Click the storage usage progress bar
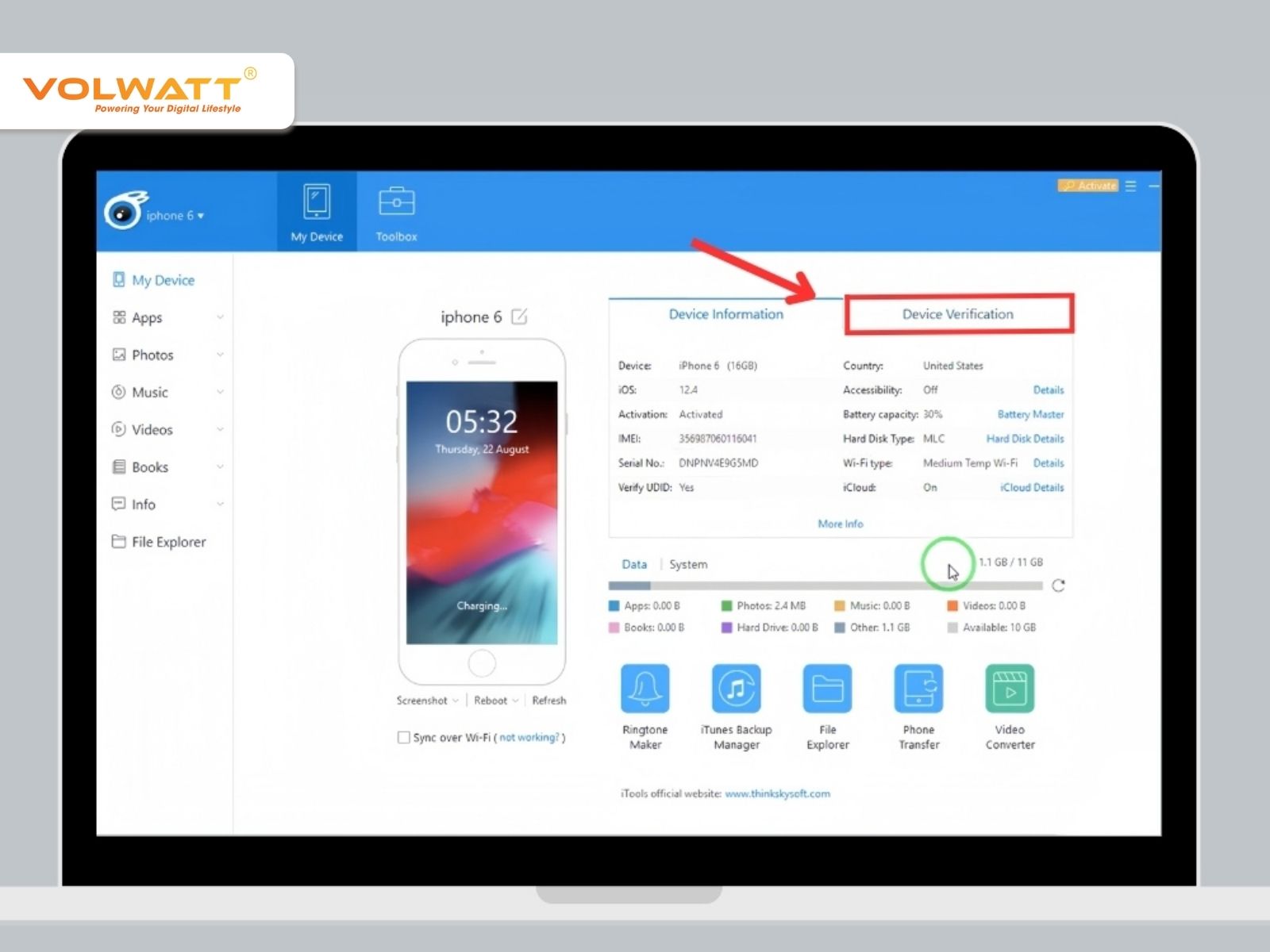Image resolution: width=1270 pixels, height=952 pixels. click(825, 585)
